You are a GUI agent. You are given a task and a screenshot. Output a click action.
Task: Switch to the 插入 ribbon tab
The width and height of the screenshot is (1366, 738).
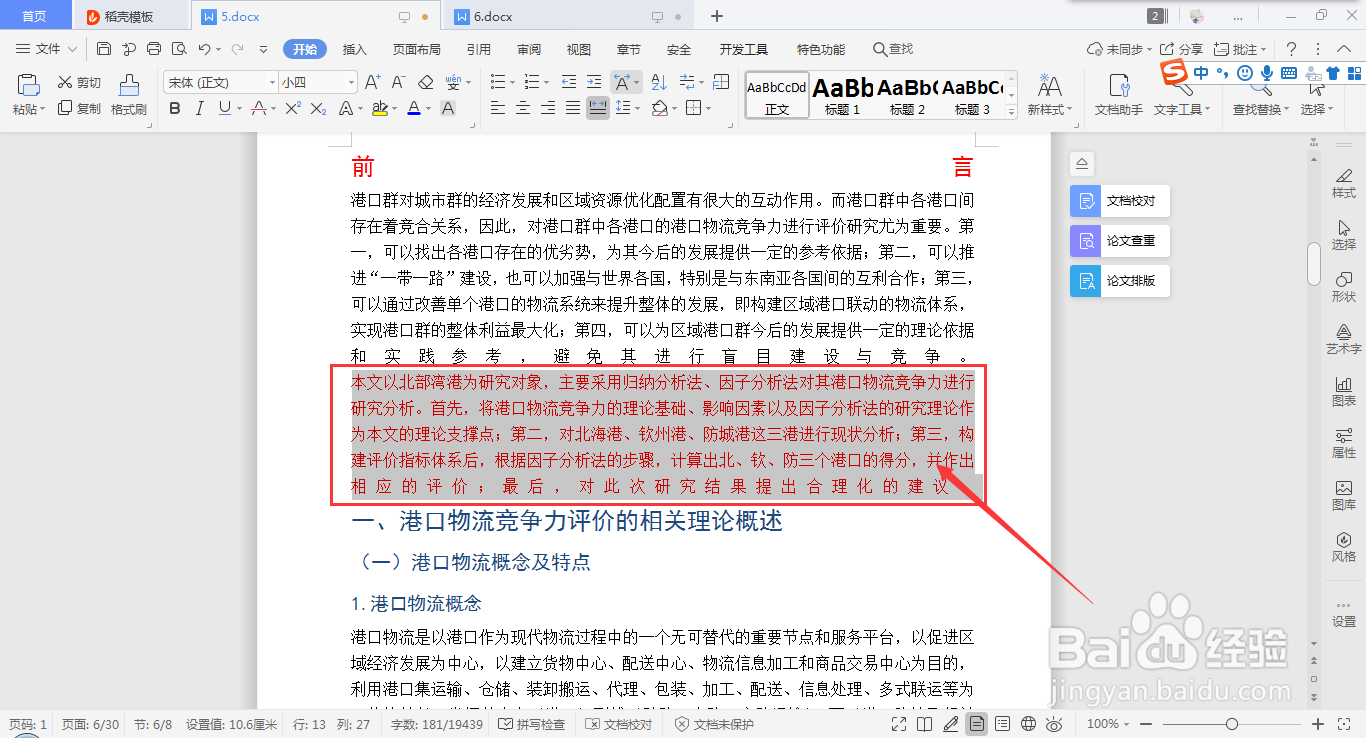[x=354, y=48]
